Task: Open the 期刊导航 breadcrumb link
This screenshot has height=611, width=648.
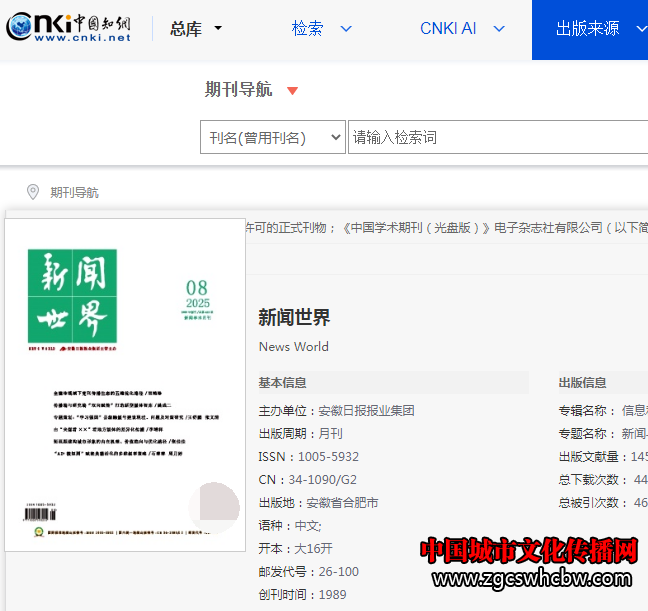Action: (x=75, y=193)
